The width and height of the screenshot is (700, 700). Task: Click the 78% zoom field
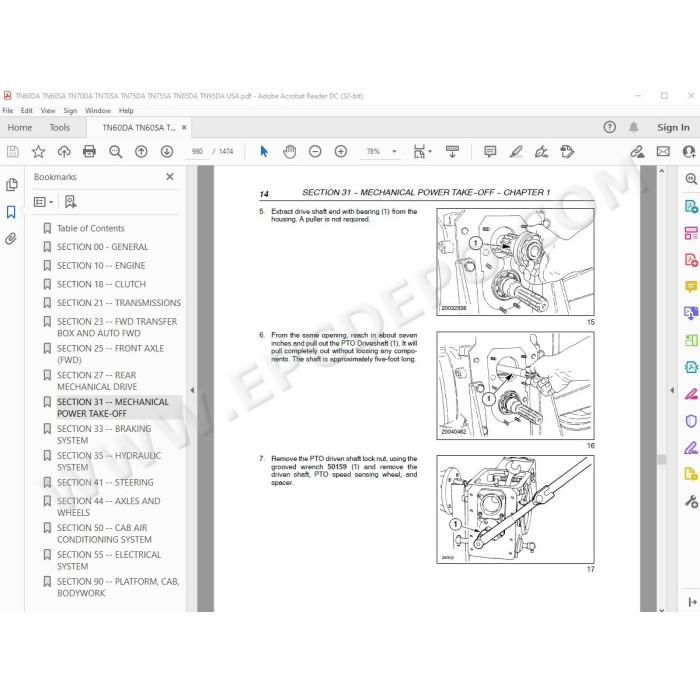click(374, 152)
